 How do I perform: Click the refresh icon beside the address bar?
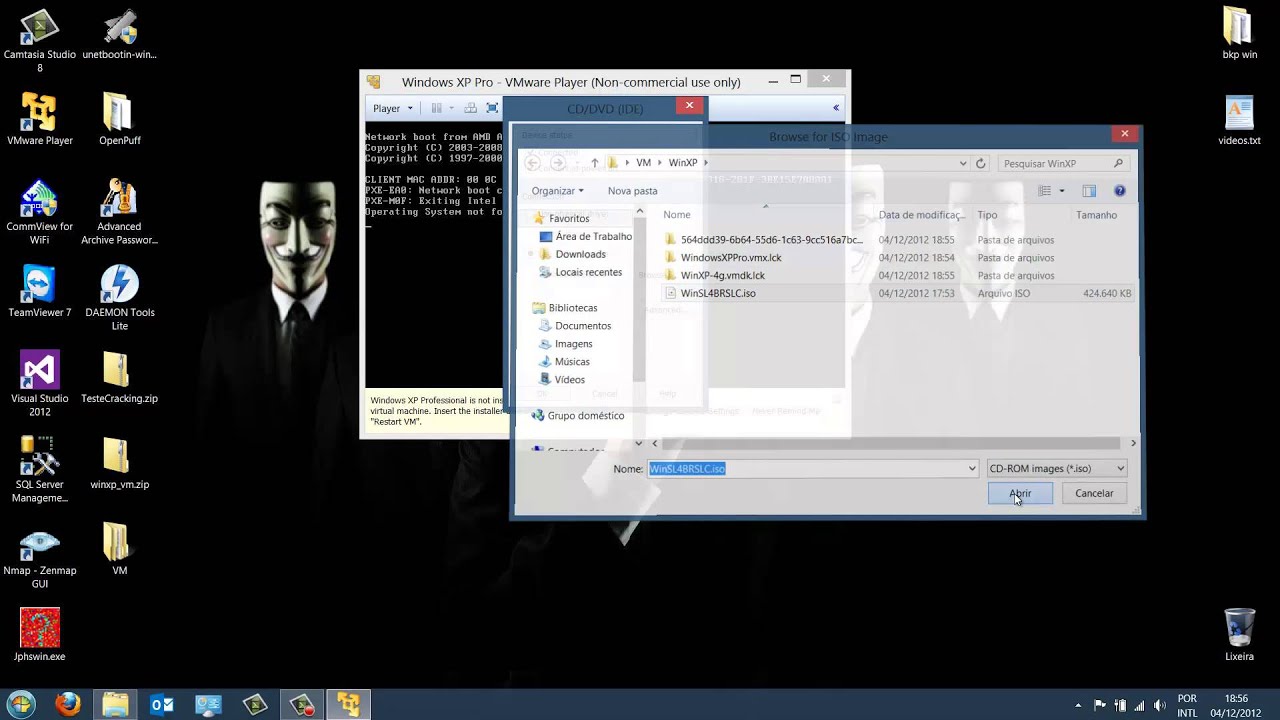point(981,163)
